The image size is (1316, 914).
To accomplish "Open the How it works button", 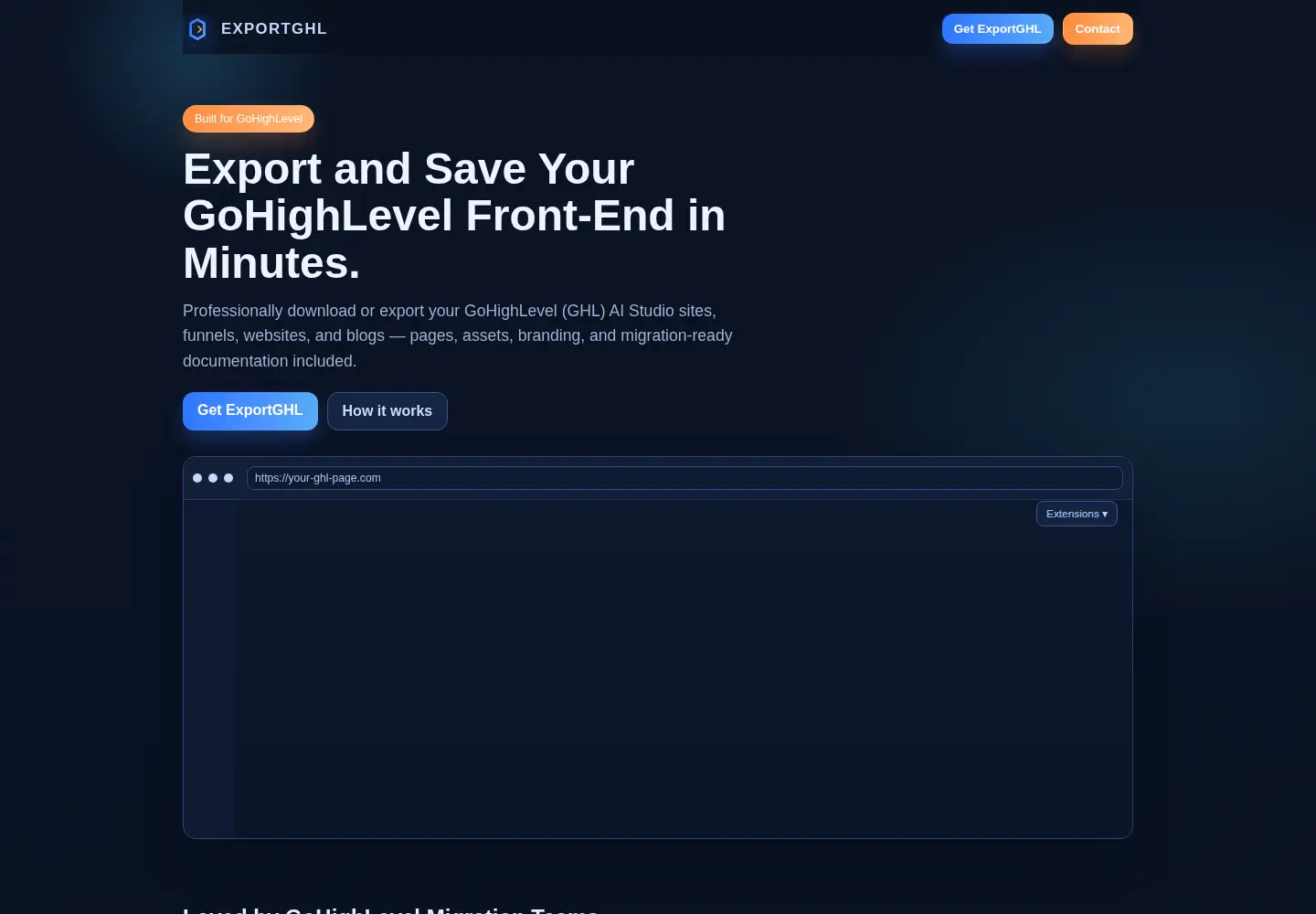I will coord(387,411).
